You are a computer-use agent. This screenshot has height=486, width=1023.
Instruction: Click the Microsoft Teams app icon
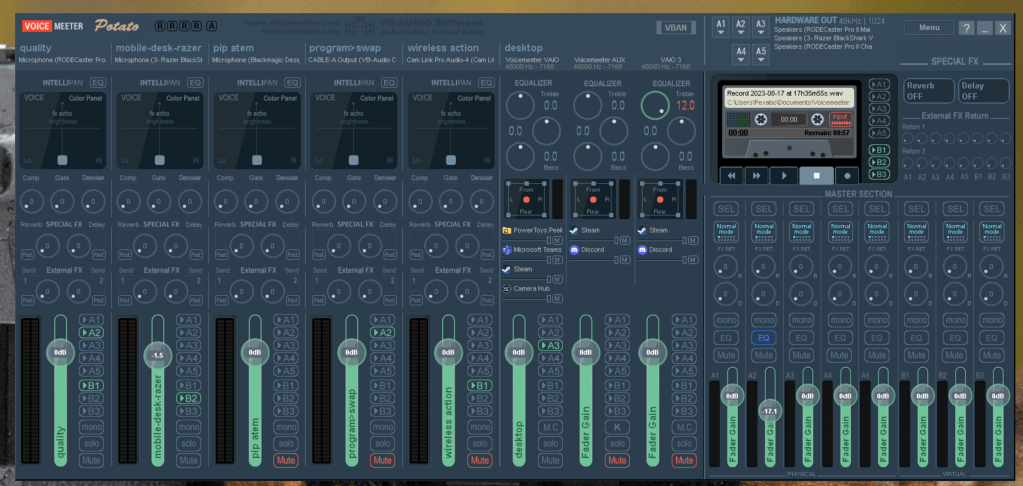(508, 250)
